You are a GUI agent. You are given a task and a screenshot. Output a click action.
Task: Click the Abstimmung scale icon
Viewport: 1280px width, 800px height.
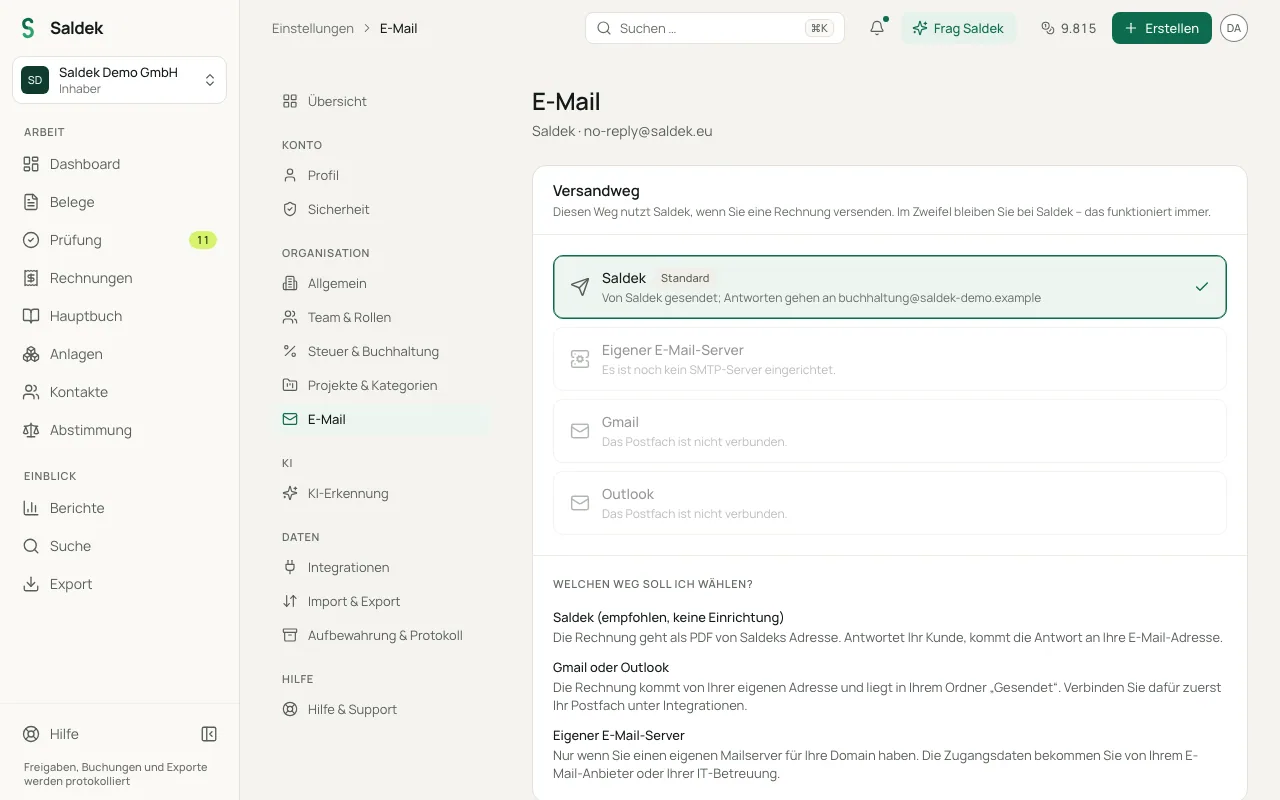(x=31, y=430)
